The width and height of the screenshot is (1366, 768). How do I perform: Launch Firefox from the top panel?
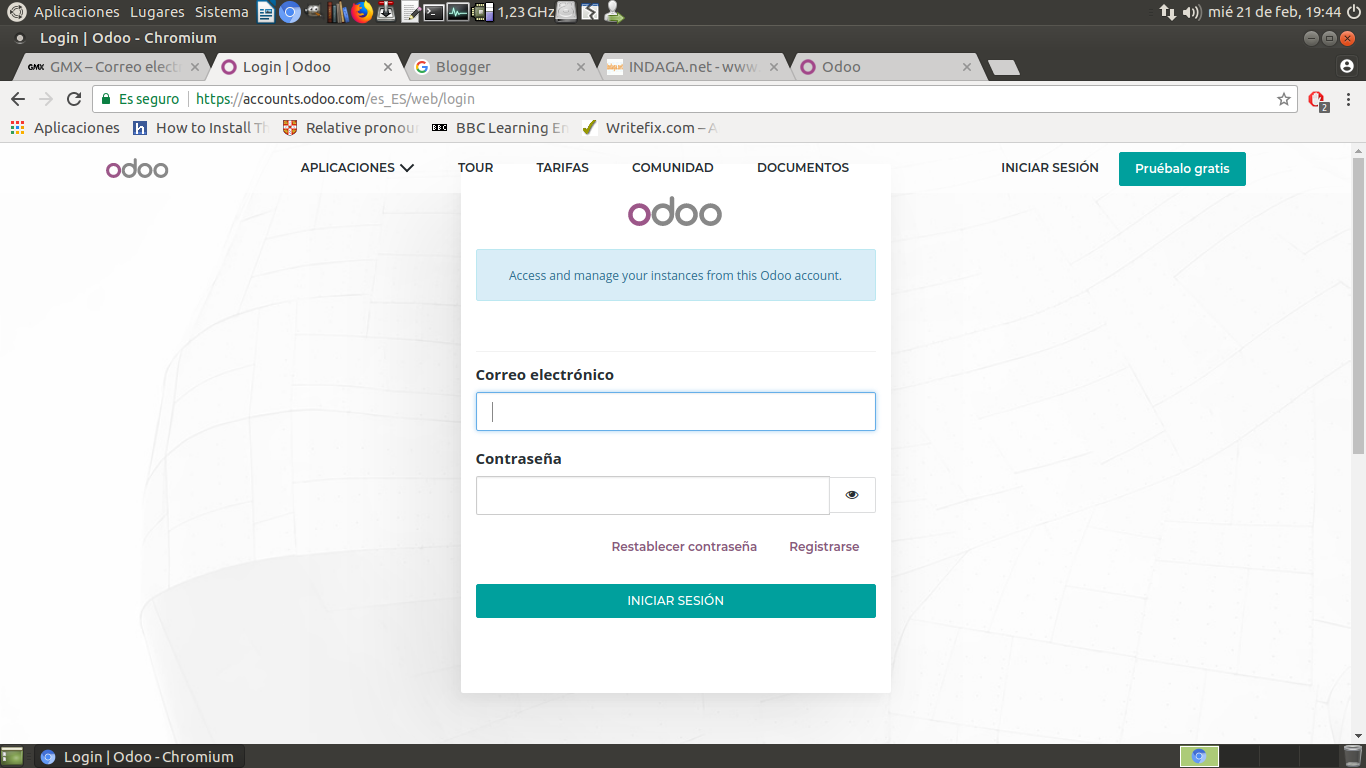(x=362, y=12)
